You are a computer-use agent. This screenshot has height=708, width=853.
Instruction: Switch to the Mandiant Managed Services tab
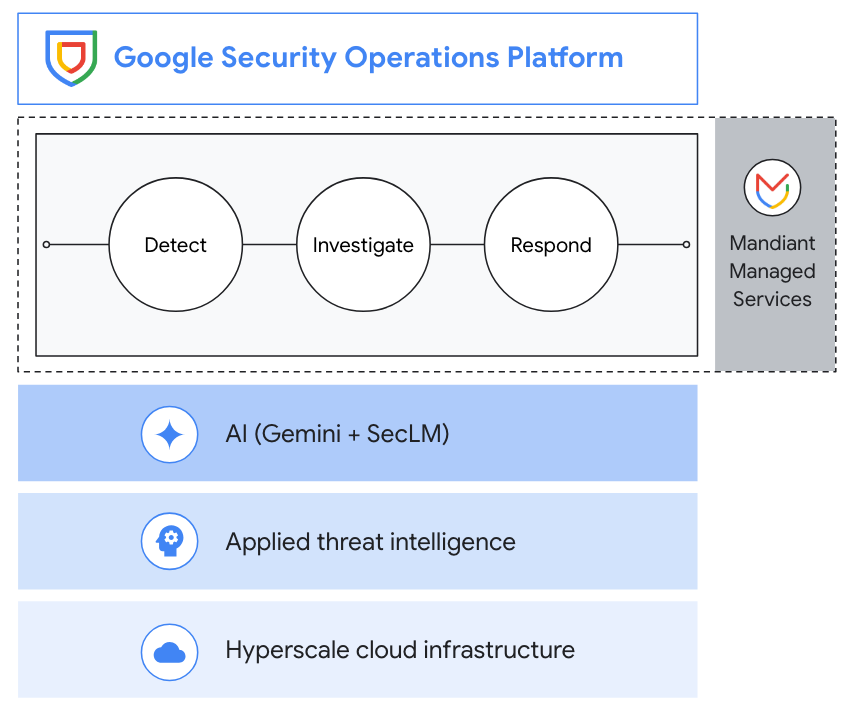coord(772,244)
